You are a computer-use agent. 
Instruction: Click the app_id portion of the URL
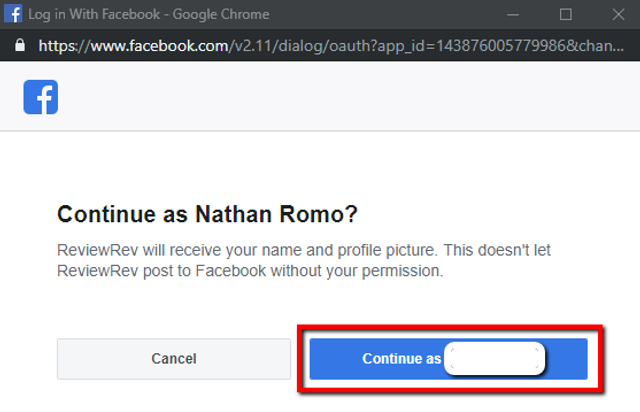tap(471, 46)
